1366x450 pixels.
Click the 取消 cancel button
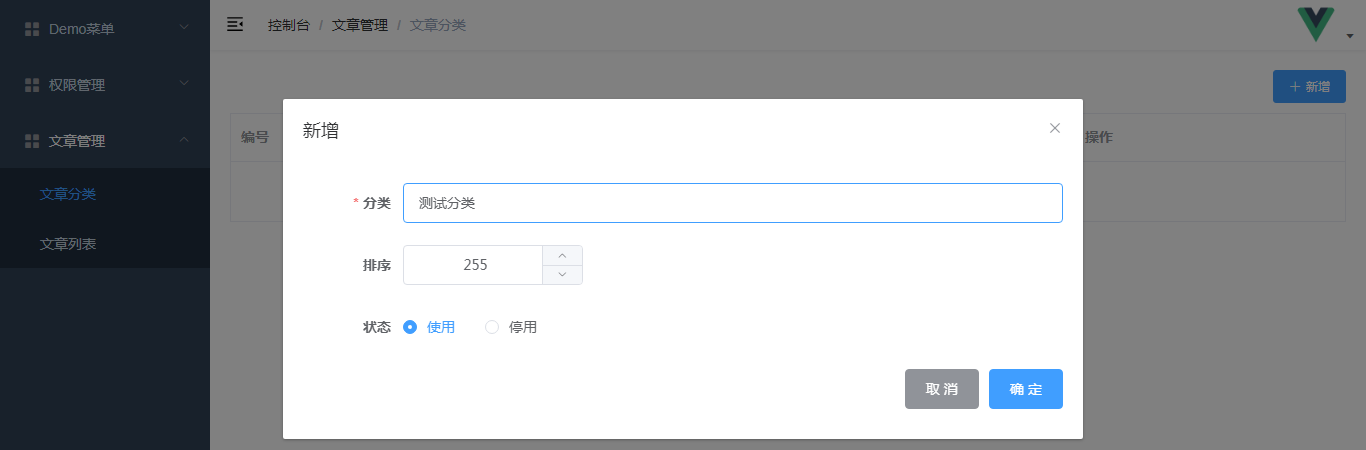point(941,389)
